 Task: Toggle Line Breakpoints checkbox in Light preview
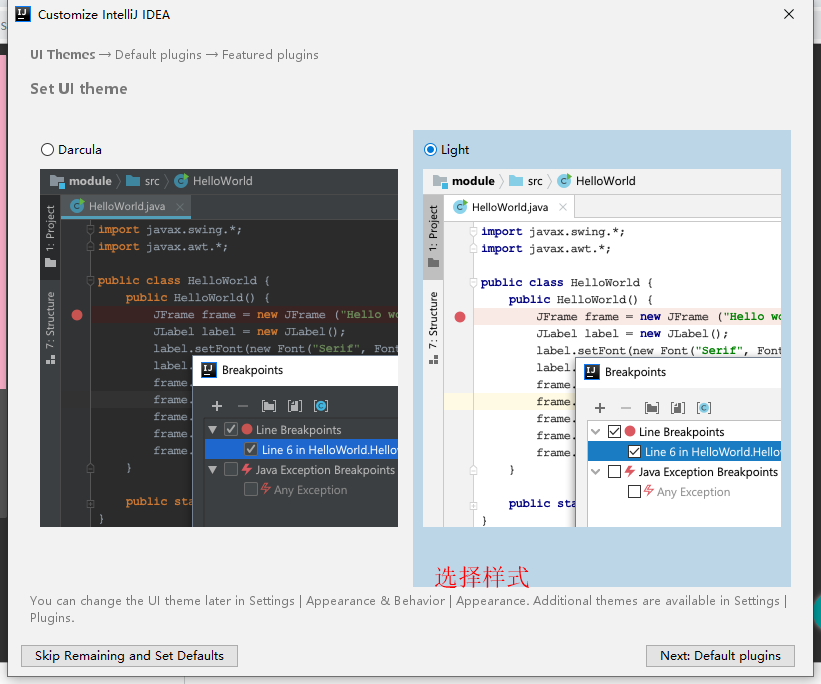point(614,432)
